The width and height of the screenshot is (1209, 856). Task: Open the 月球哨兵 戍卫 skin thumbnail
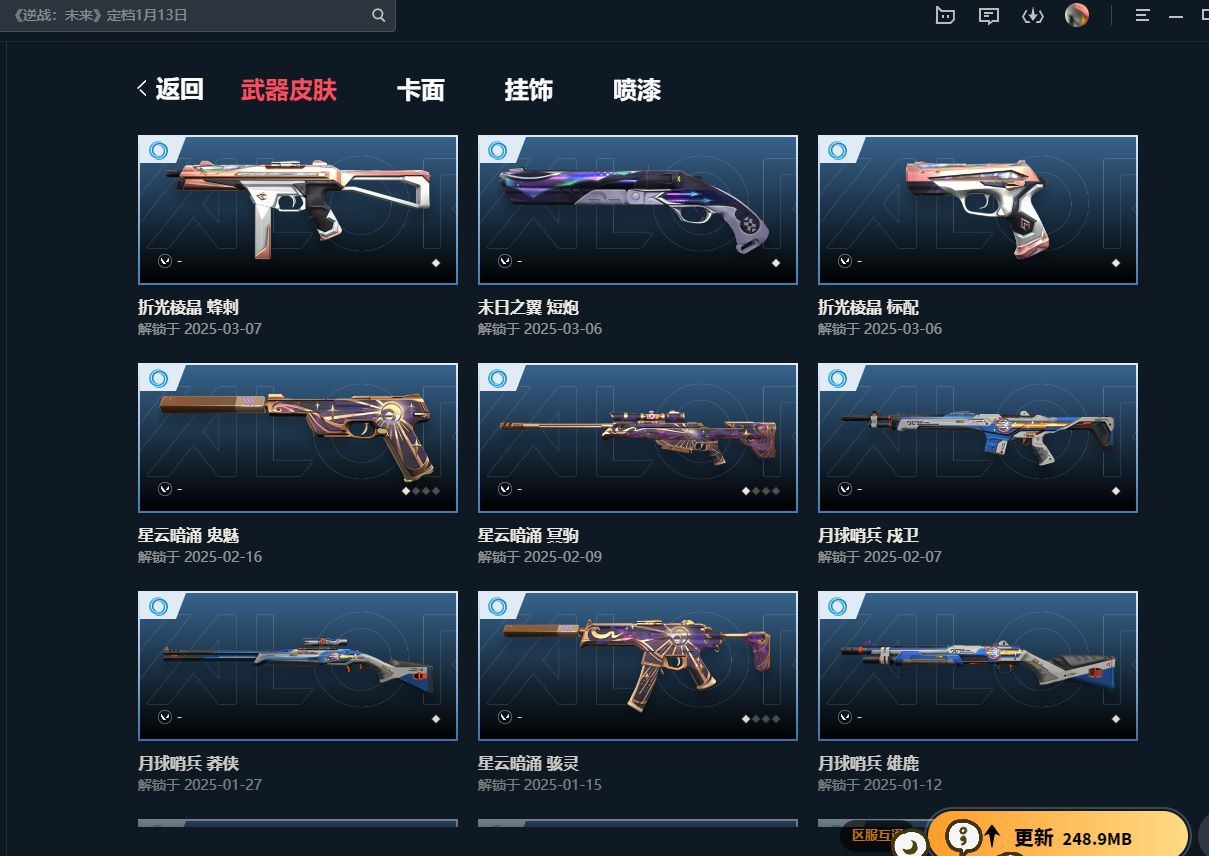coord(978,438)
